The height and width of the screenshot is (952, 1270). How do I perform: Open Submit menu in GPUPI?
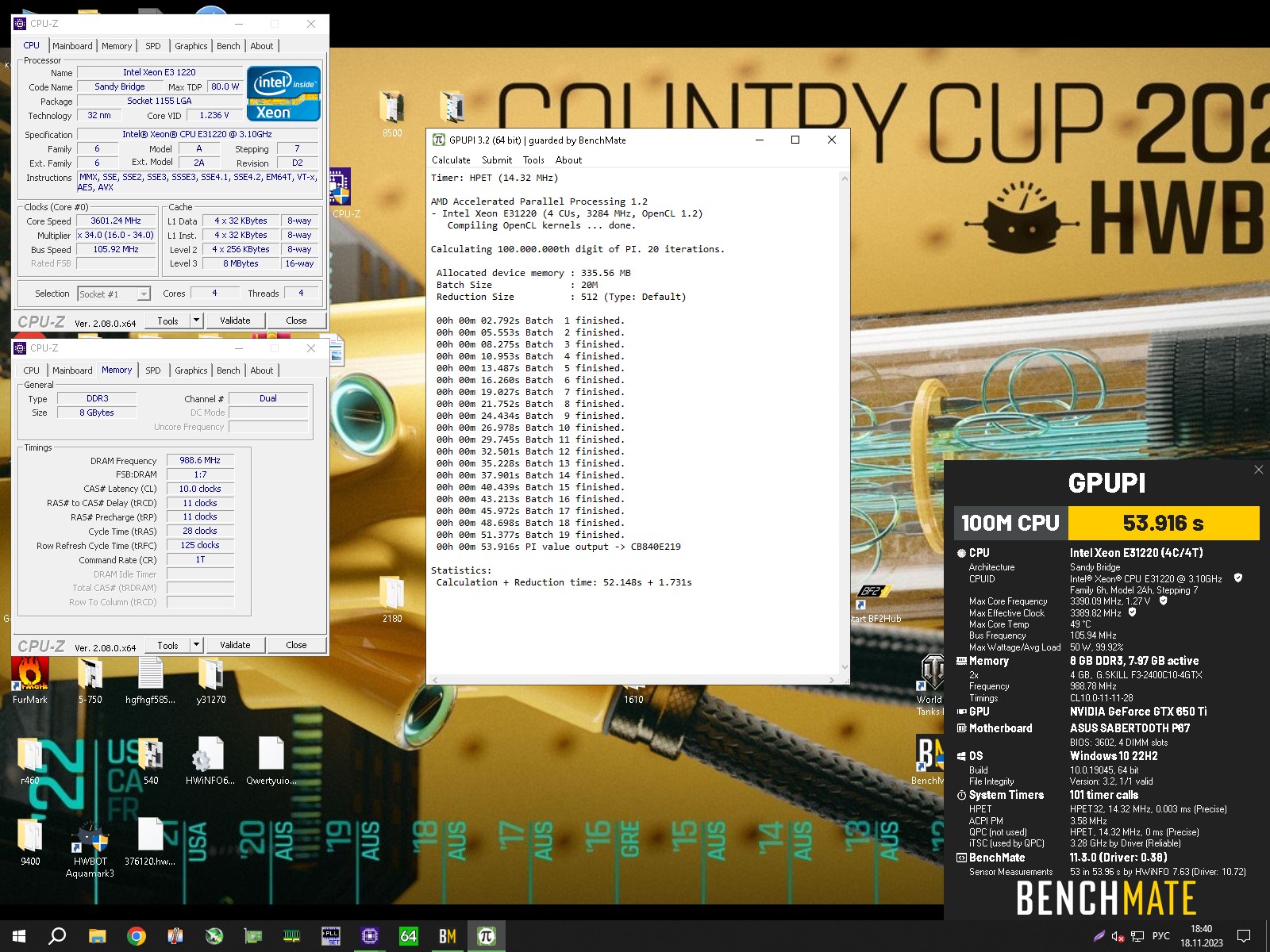tap(497, 160)
